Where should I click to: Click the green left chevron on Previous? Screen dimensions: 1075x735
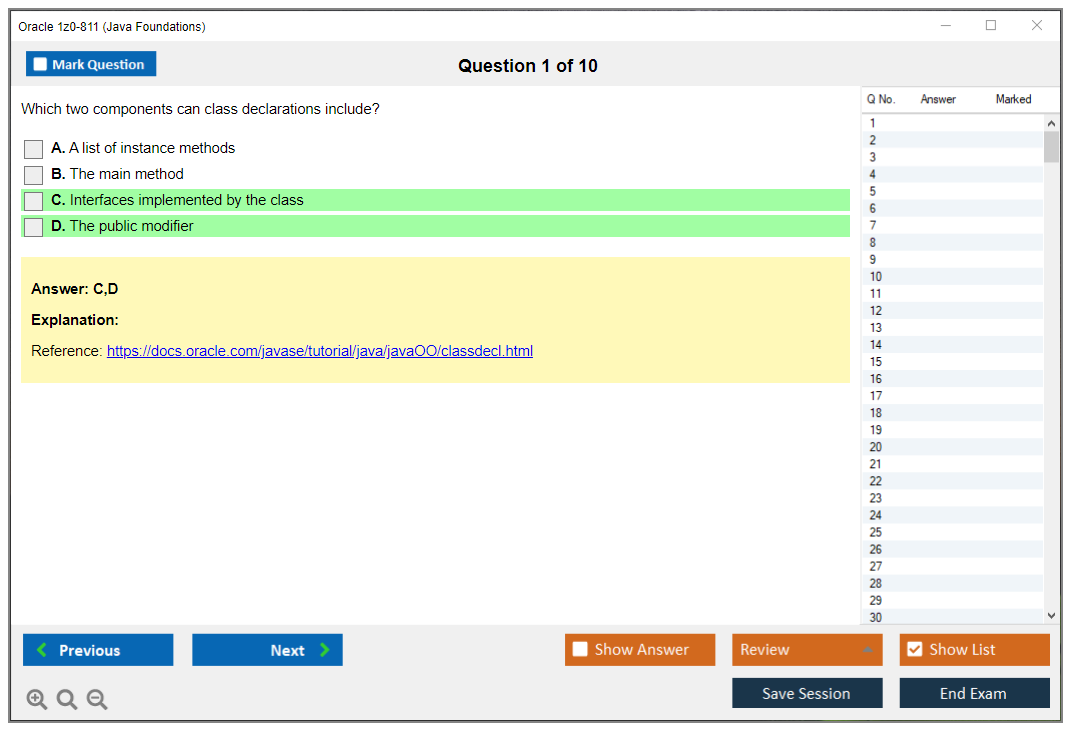(40, 650)
